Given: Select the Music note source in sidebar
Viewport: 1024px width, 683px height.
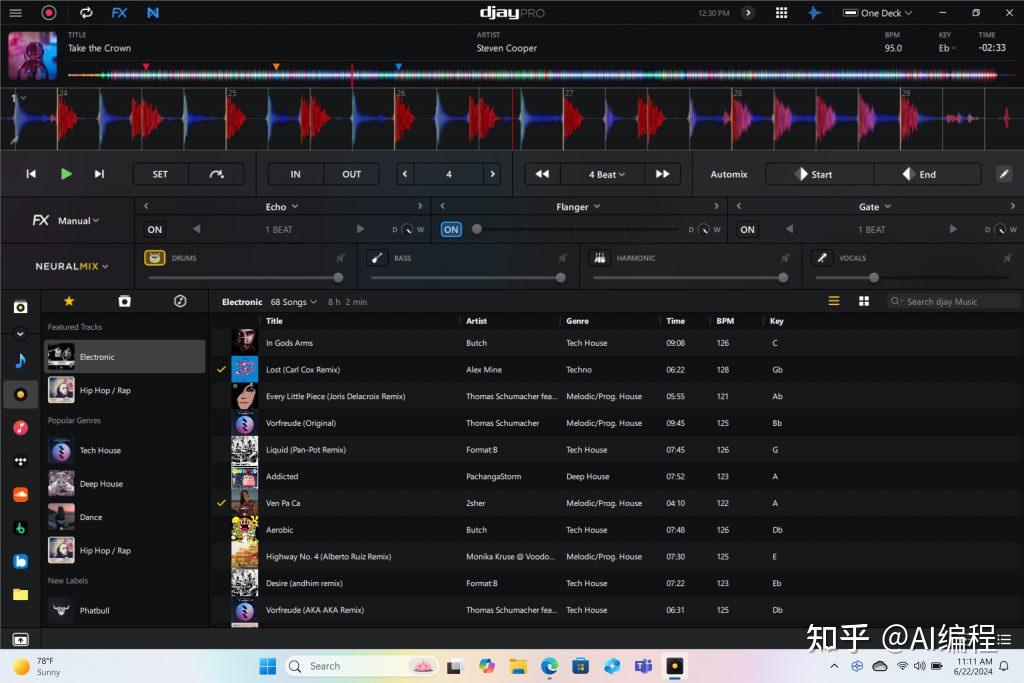Looking at the screenshot, I should 20,360.
